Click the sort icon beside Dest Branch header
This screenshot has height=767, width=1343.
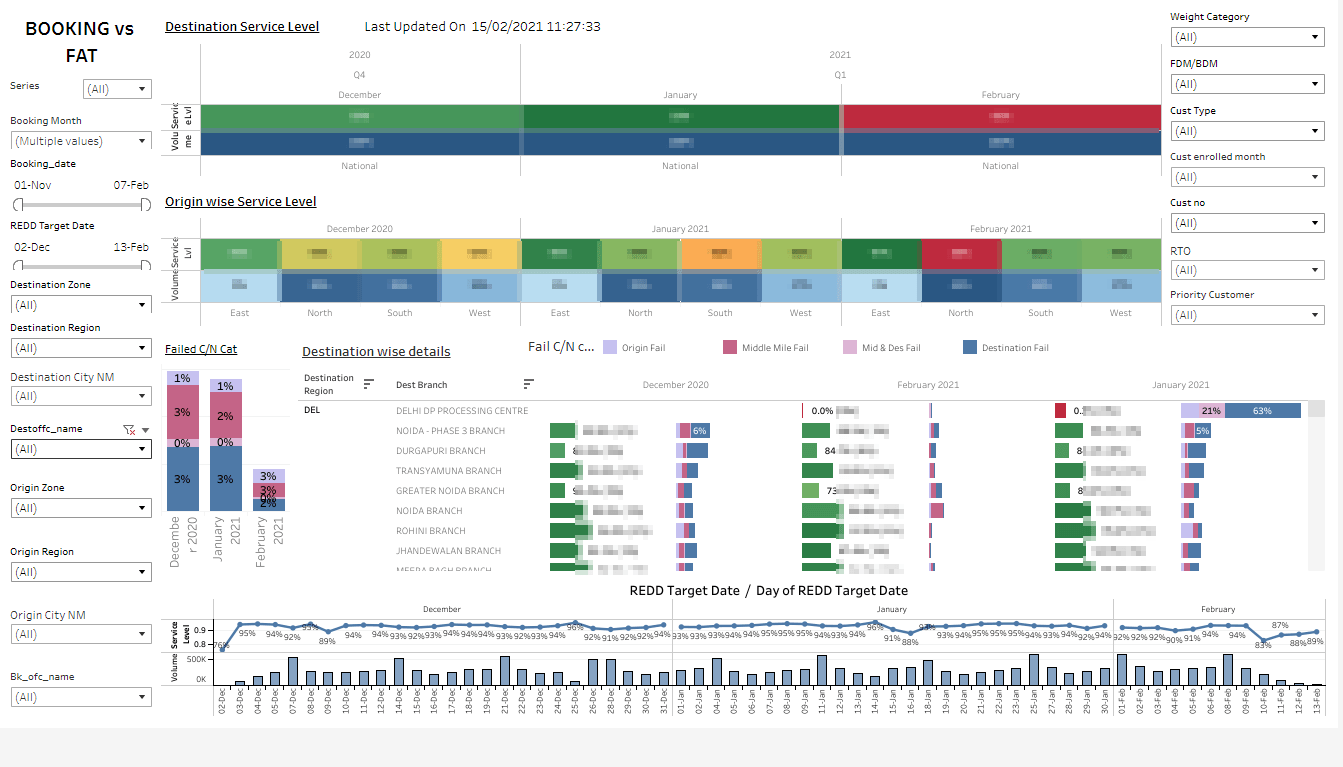[527, 383]
